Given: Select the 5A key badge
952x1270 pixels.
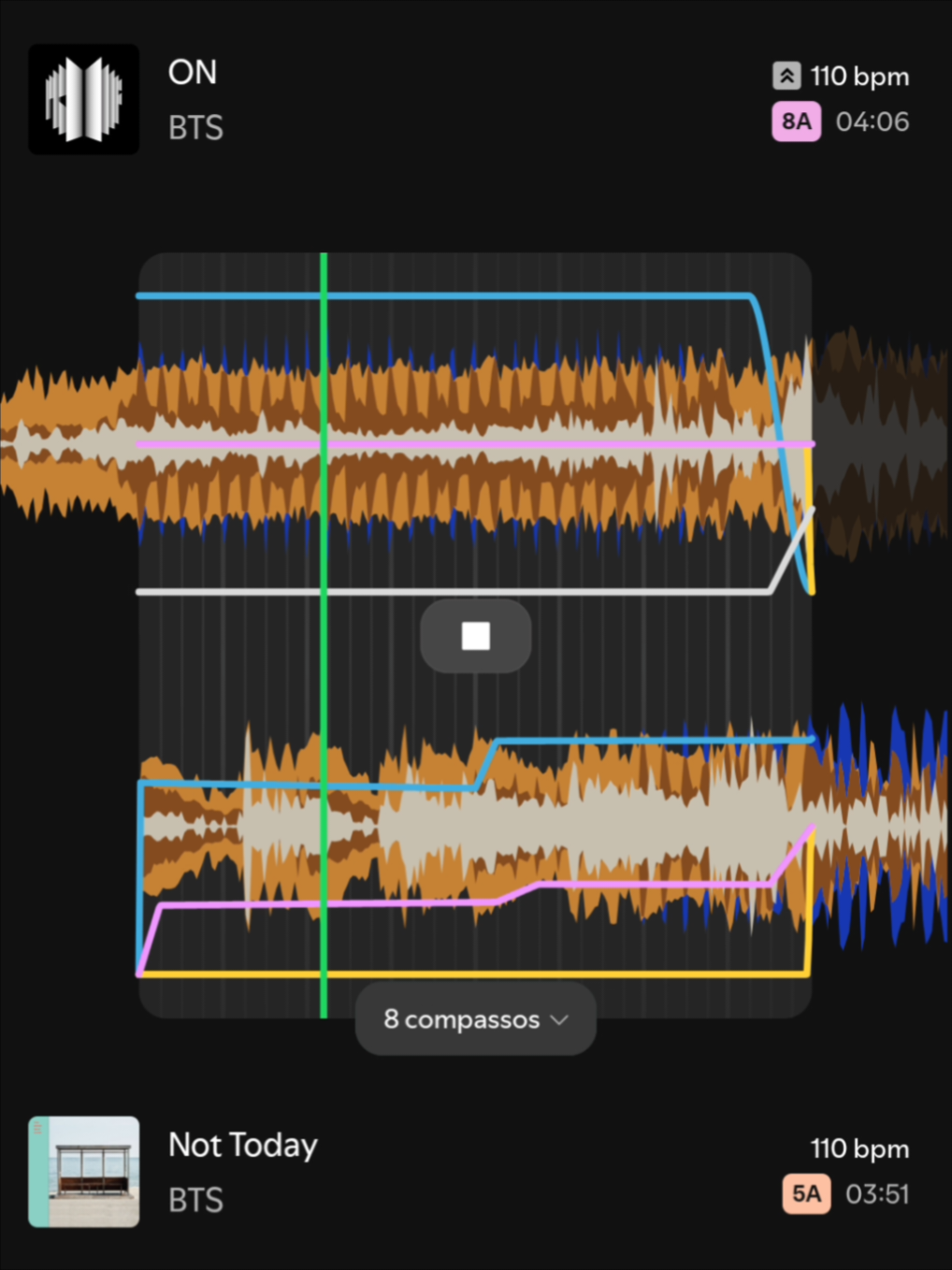Looking at the screenshot, I should pos(806,1194).
